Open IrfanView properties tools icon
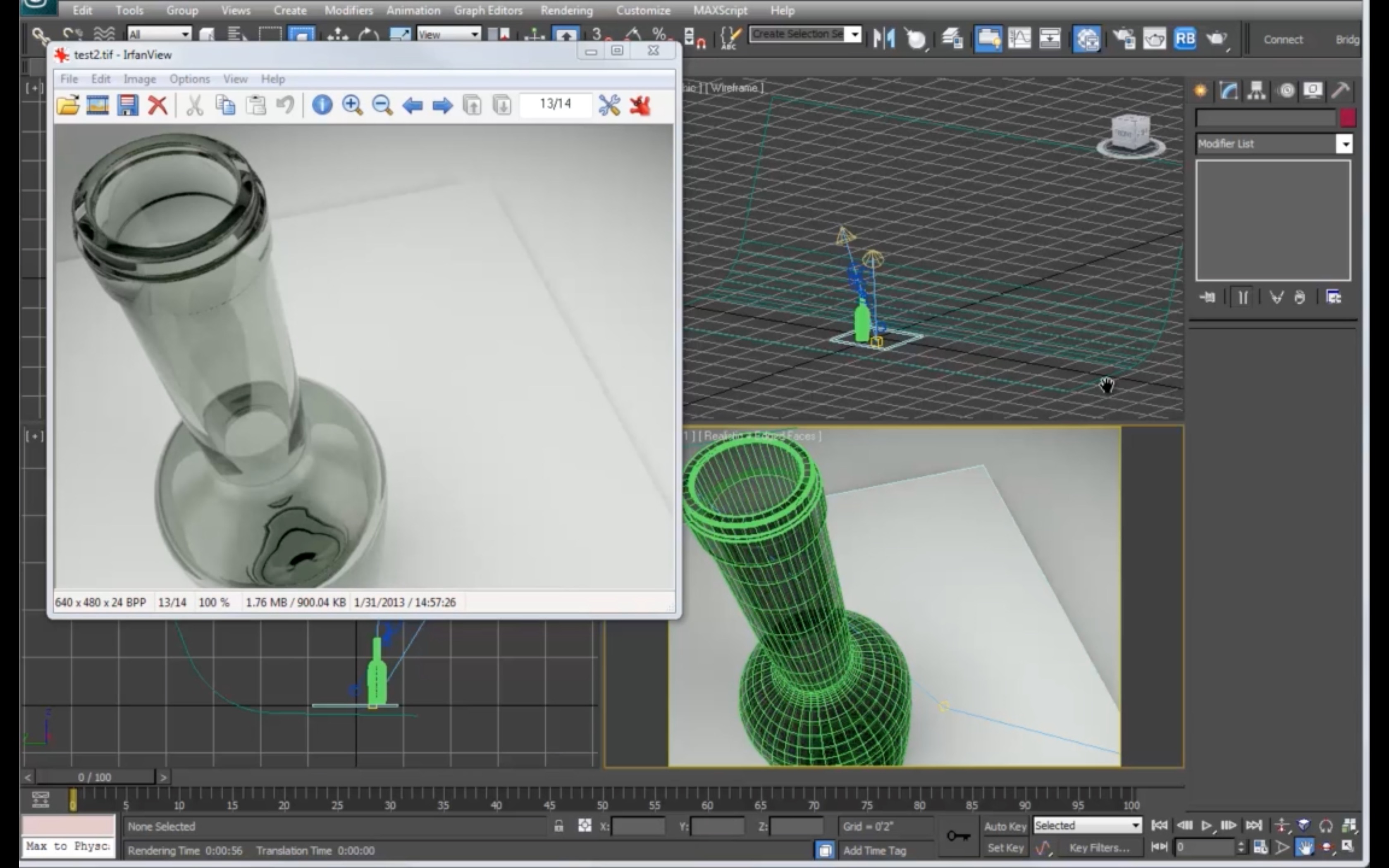This screenshot has width=1389, height=868. coord(609,105)
